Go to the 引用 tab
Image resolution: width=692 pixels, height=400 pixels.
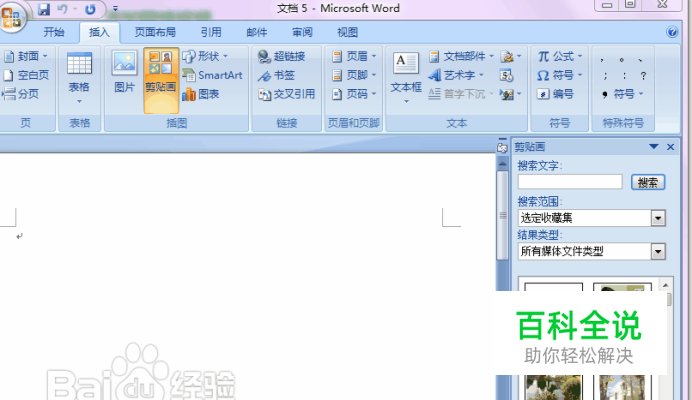(x=211, y=32)
